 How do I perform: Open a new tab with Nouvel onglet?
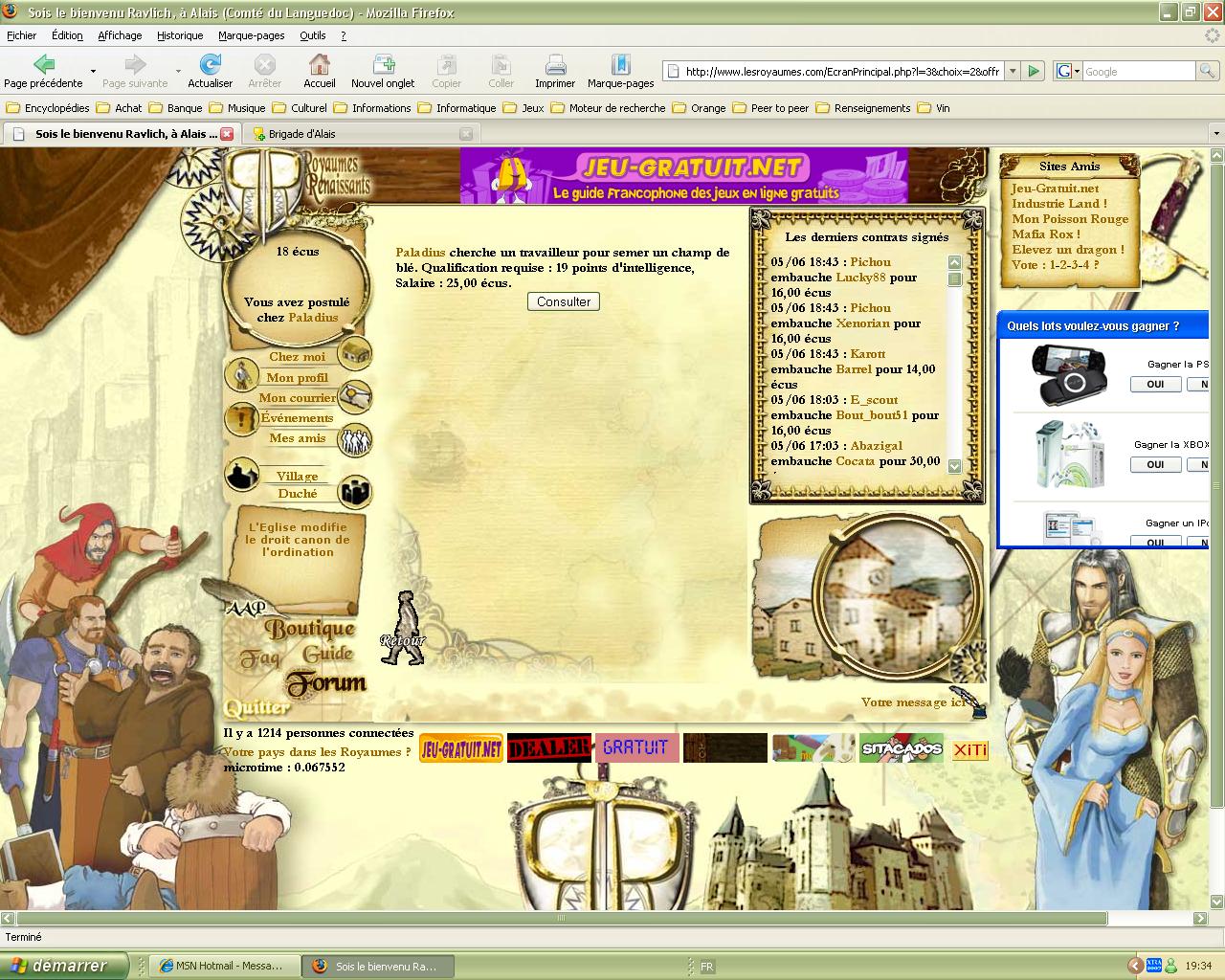(x=383, y=65)
